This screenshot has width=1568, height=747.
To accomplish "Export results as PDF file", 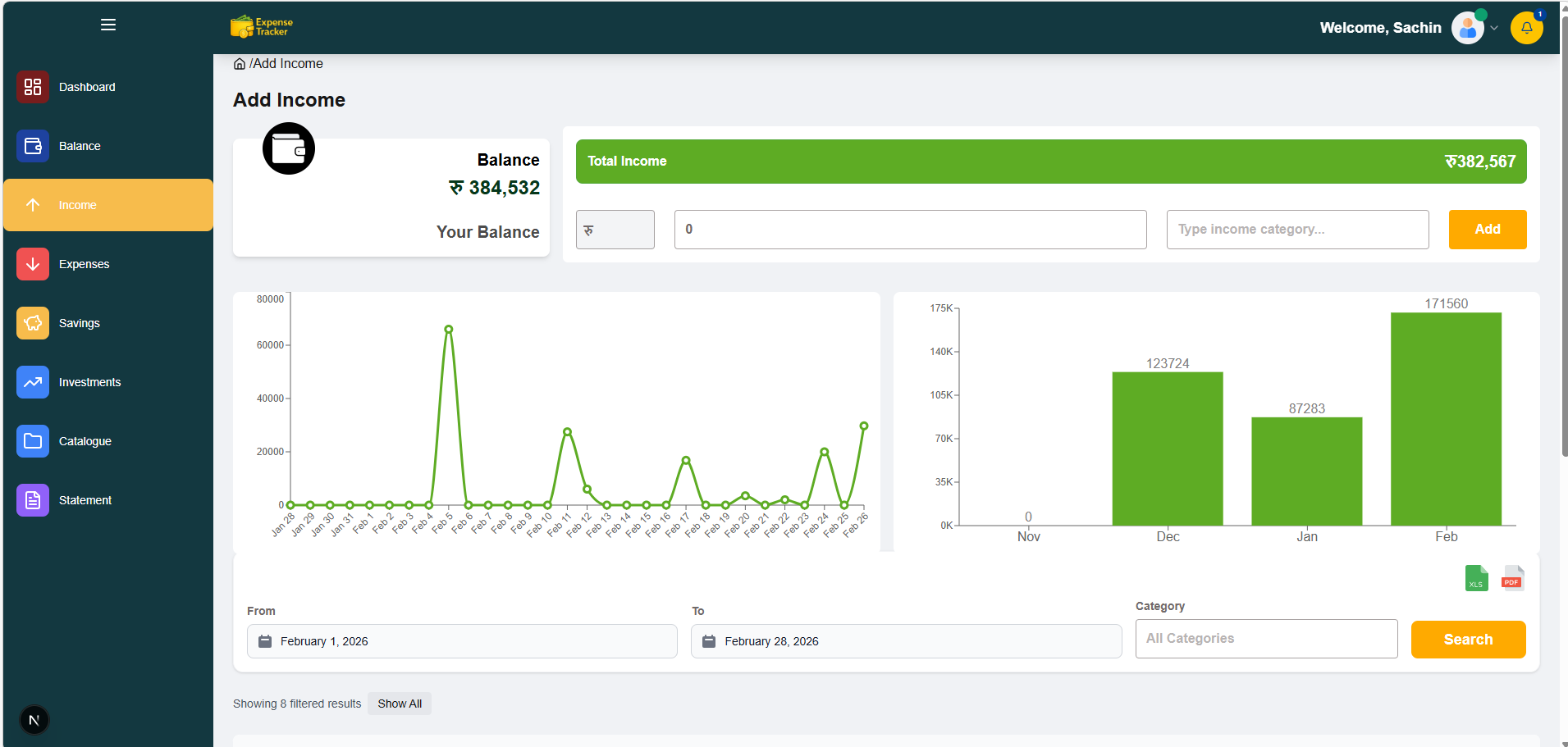I will pyautogui.click(x=1512, y=578).
